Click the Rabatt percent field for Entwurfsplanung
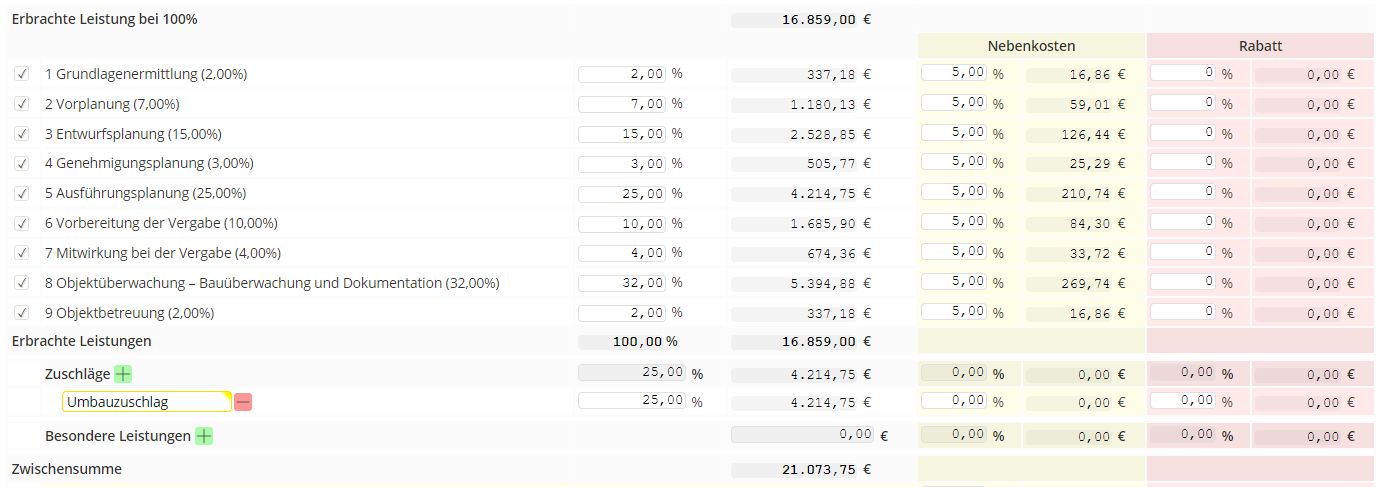 click(x=1183, y=133)
